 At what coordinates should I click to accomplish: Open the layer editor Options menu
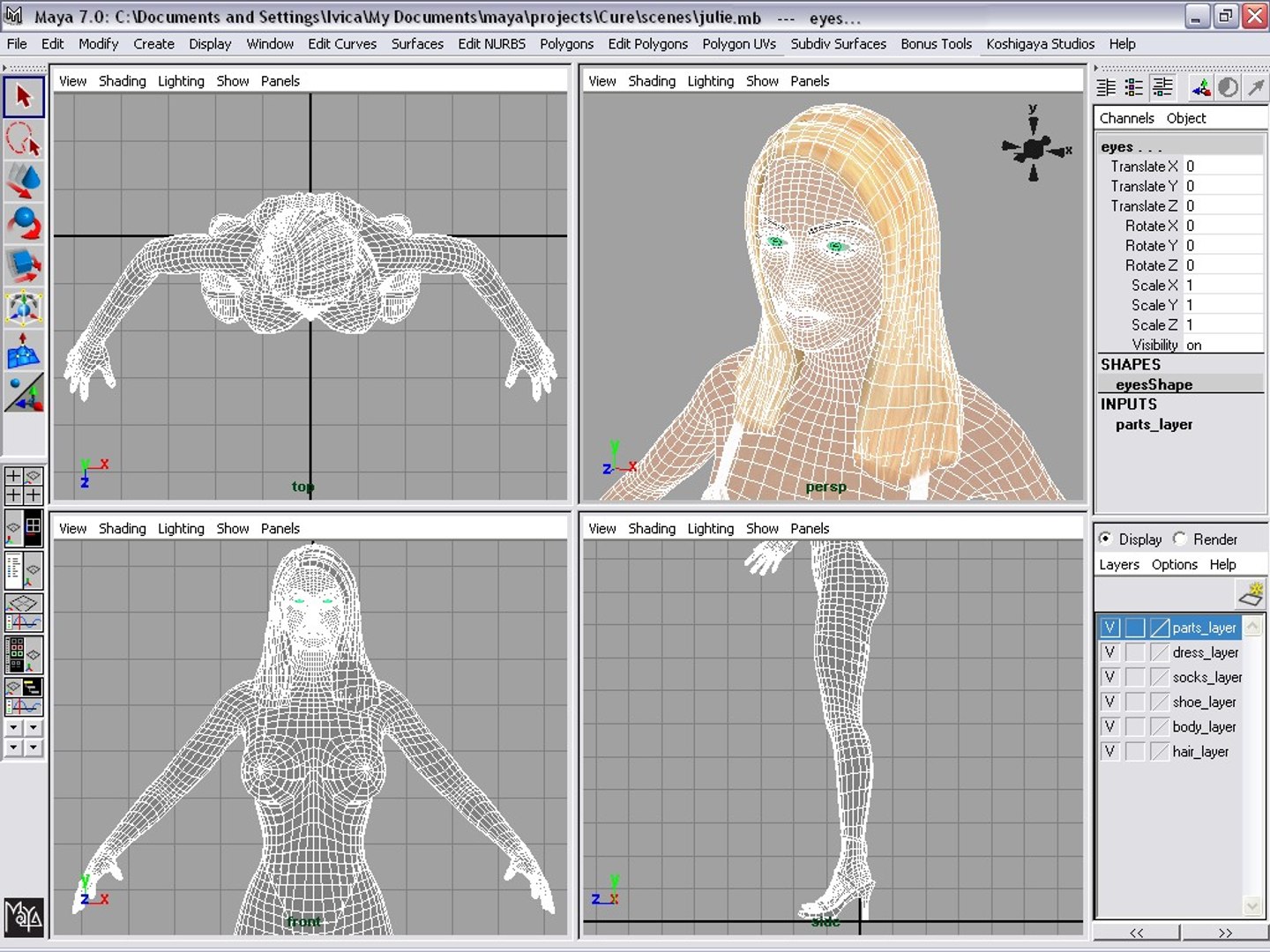pos(1175,564)
